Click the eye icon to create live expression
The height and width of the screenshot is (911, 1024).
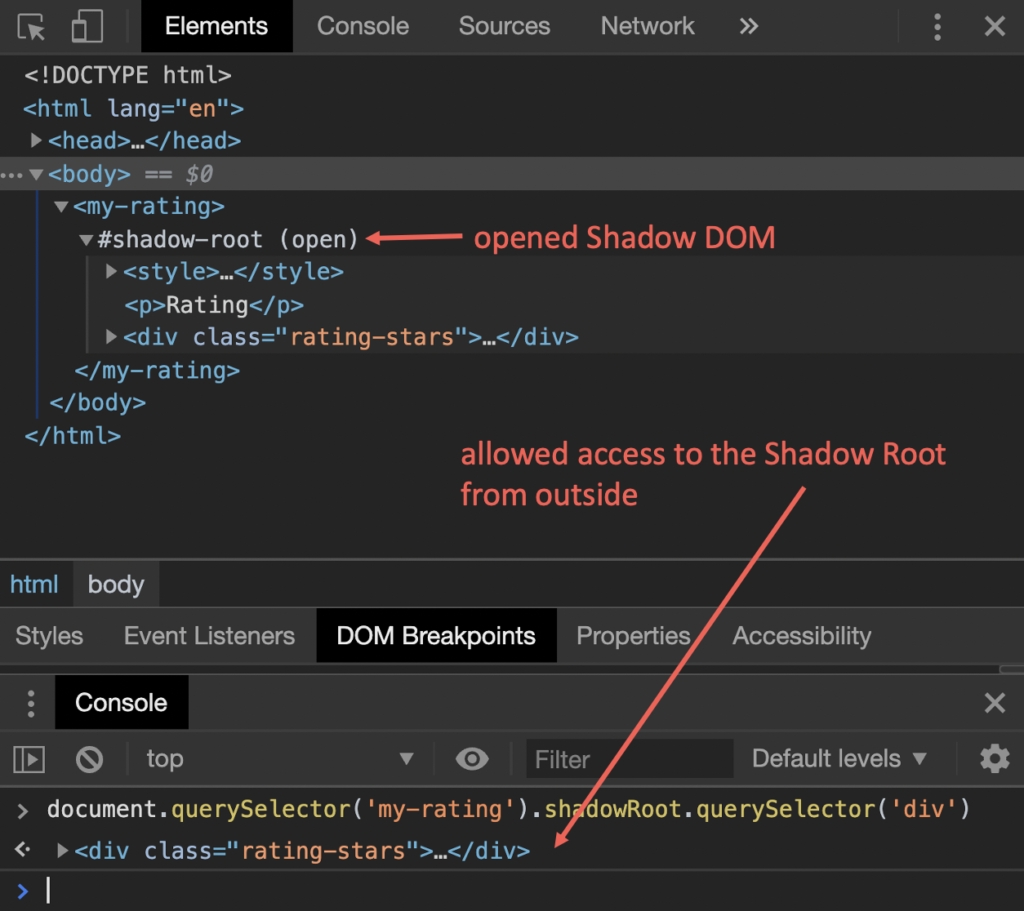(x=470, y=759)
